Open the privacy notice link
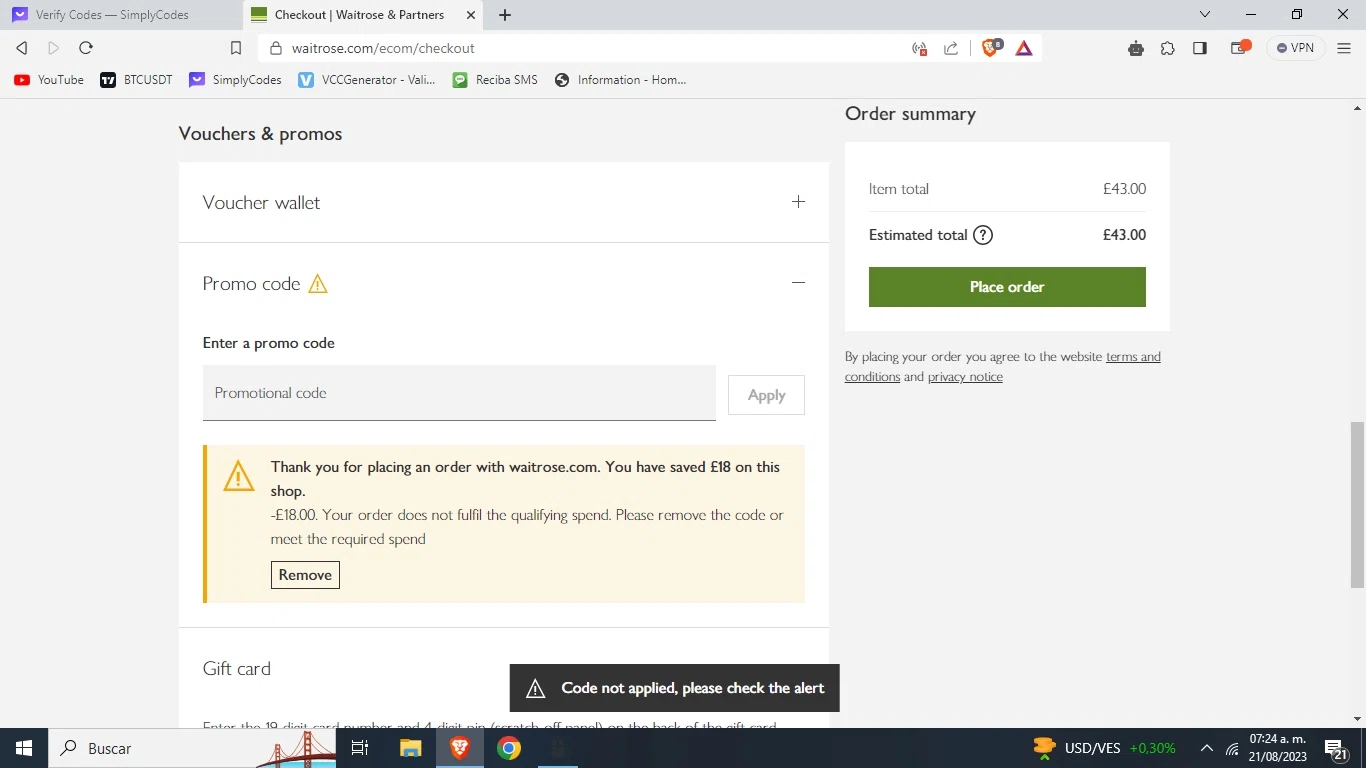Screen dimensions: 1366x768 pos(965,377)
